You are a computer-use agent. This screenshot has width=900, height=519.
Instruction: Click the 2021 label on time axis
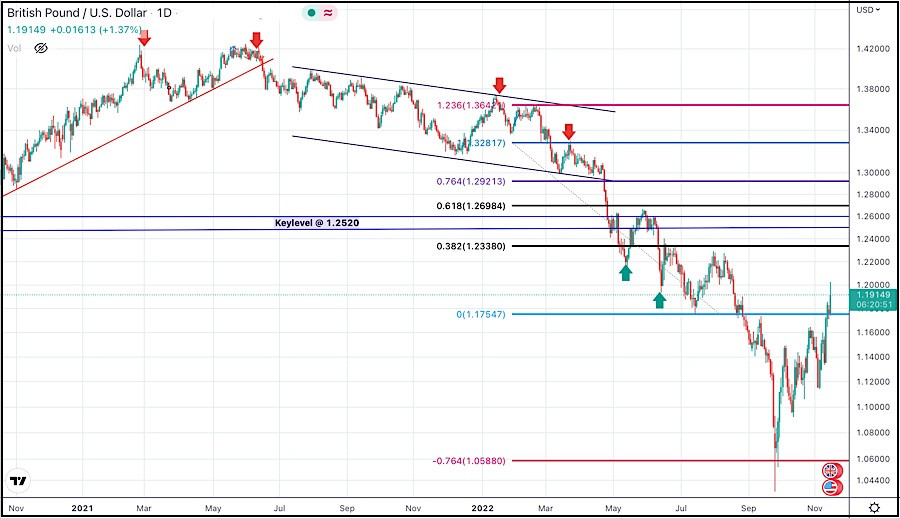[82, 508]
